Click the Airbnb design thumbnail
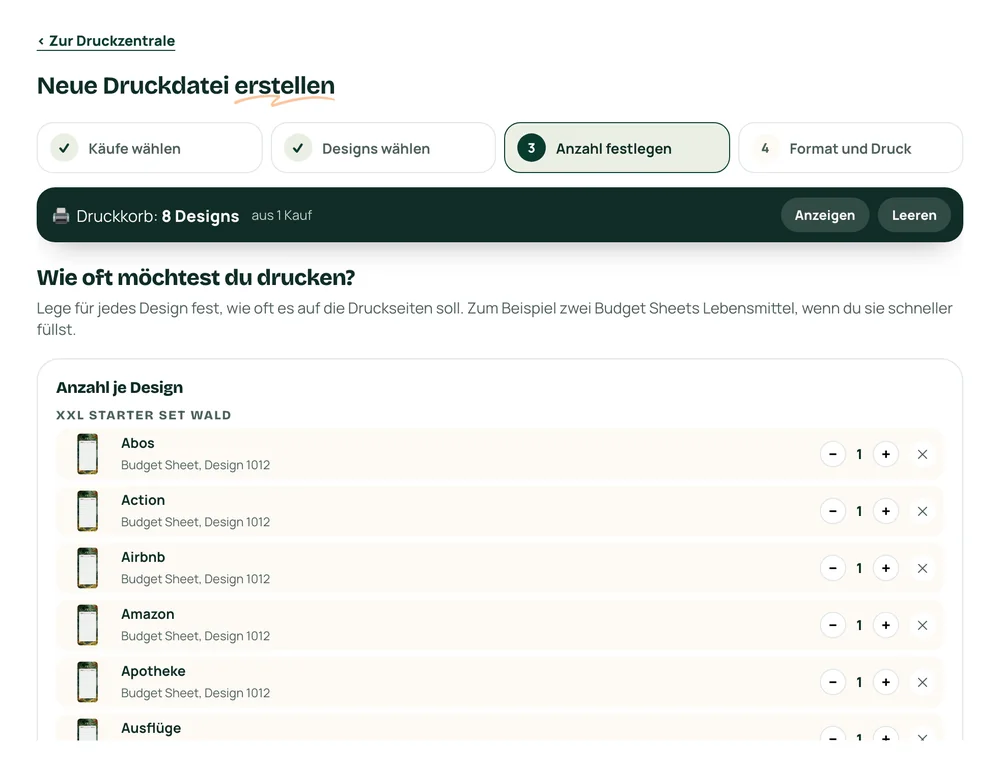The width and height of the screenshot is (1000, 769). (87, 568)
